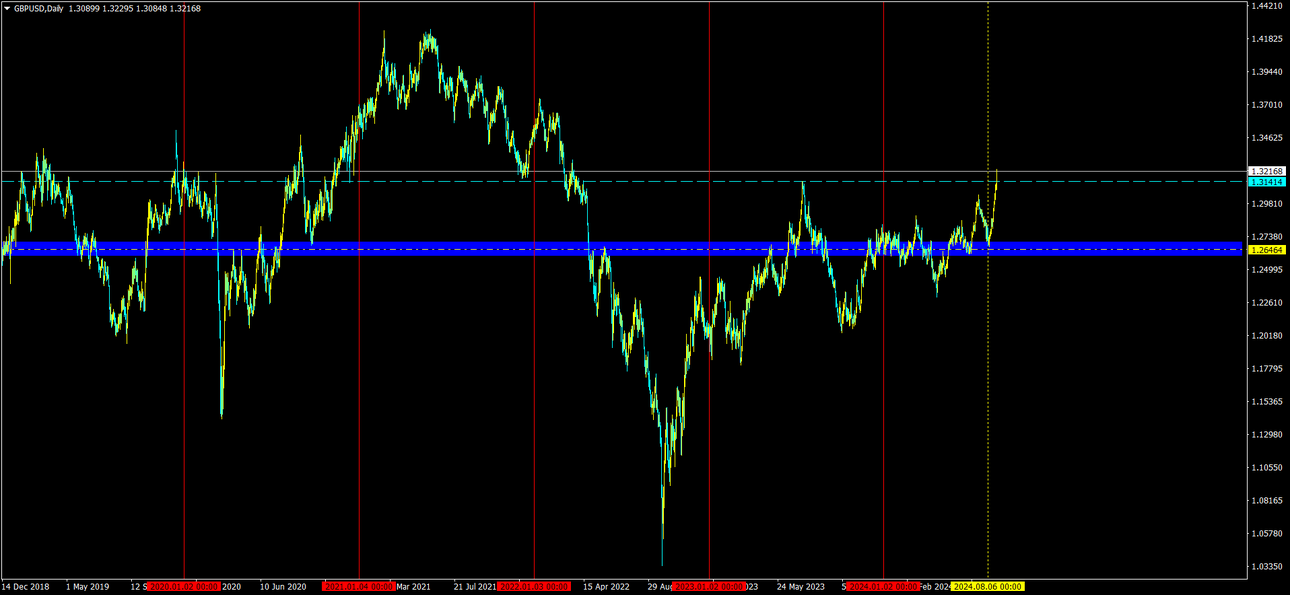The width and height of the screenshot is (1290, 595).
Task: Click price scale value 1.34625
Action: click(x=1267, y=138)
